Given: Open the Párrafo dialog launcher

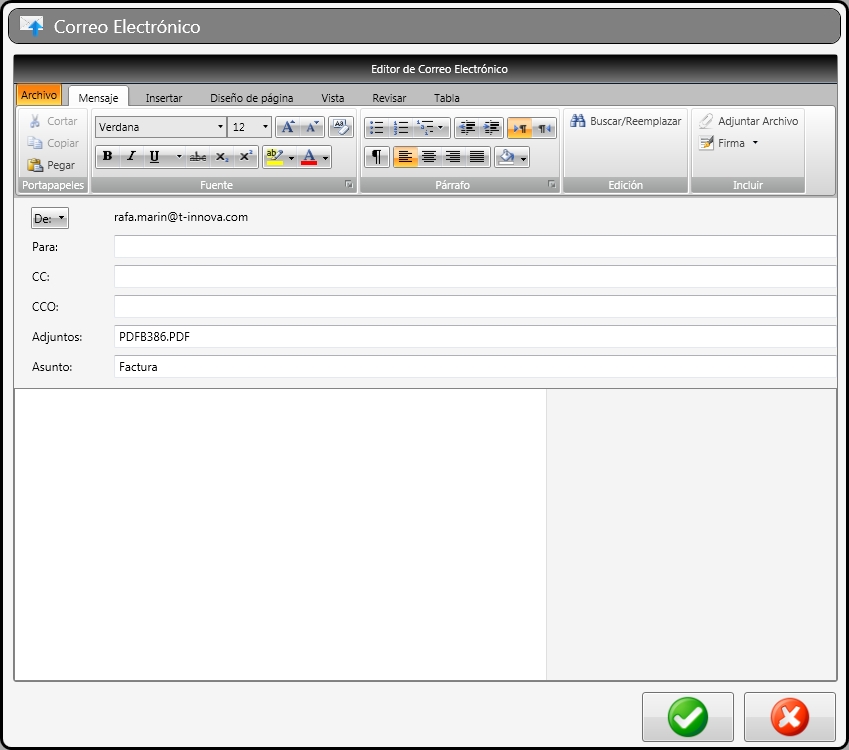Looking at the screenshot, I should 551,185.
